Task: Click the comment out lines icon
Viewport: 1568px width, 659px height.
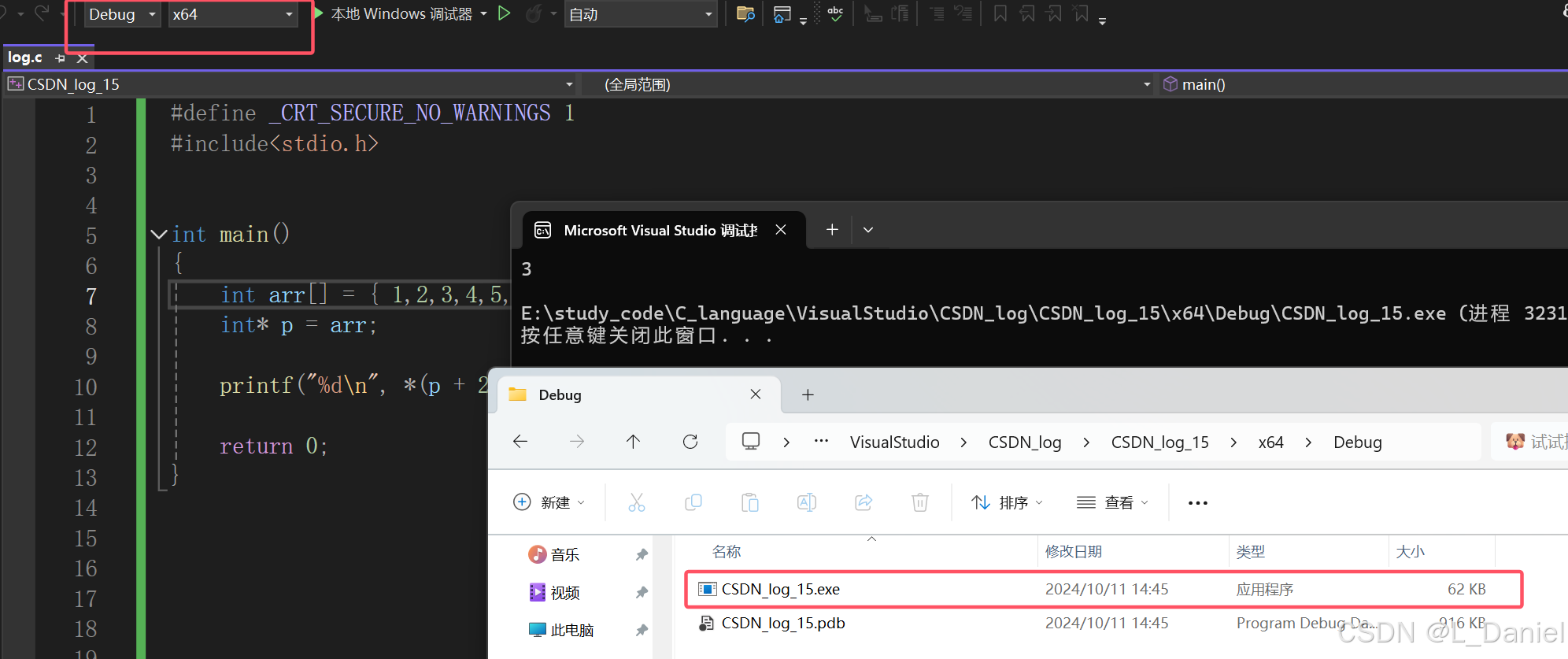Action: [937, 14]
